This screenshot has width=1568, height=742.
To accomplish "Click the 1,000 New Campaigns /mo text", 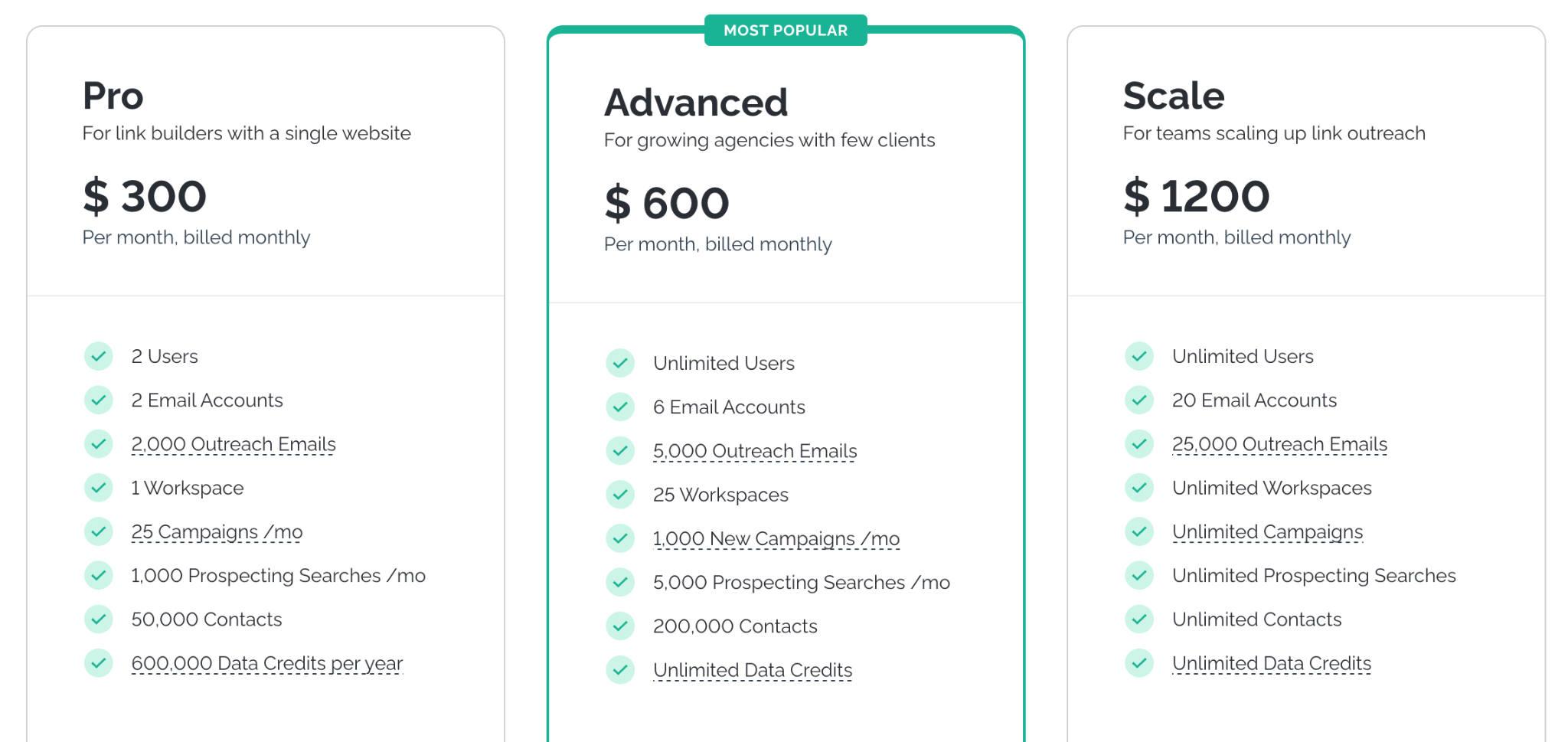I will pos(776,538).
